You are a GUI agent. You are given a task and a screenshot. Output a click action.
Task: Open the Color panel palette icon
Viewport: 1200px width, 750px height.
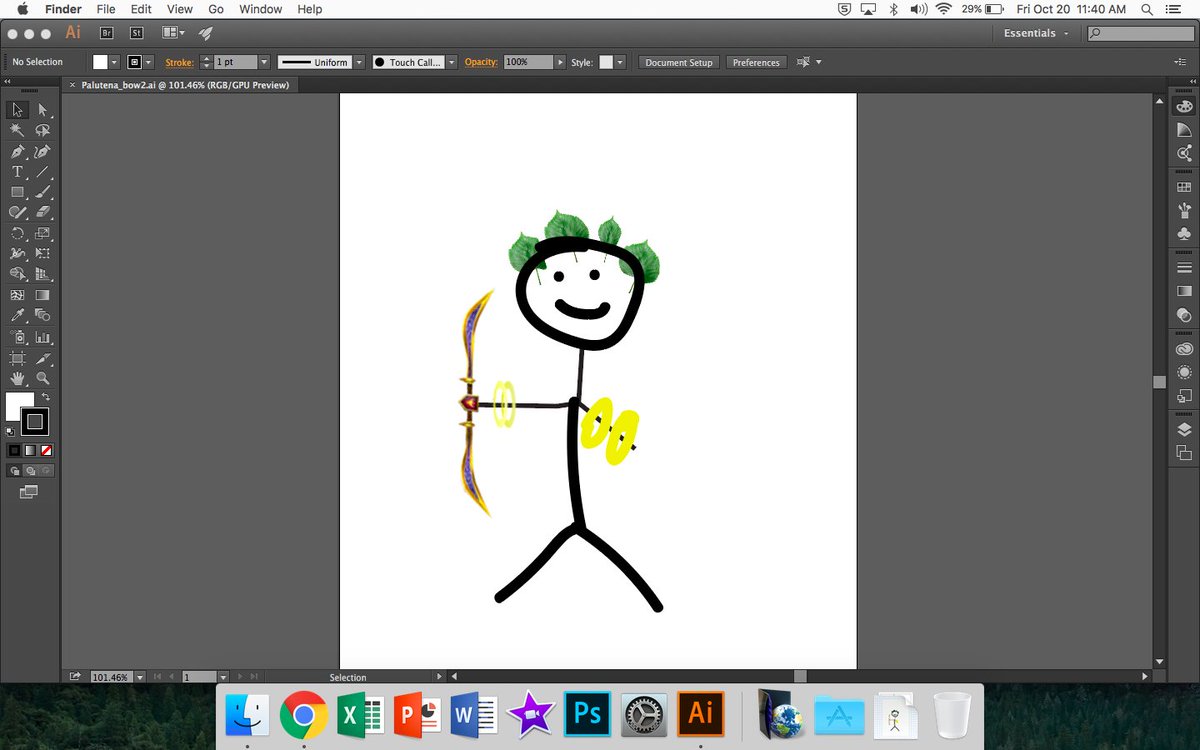[1185, 106]
